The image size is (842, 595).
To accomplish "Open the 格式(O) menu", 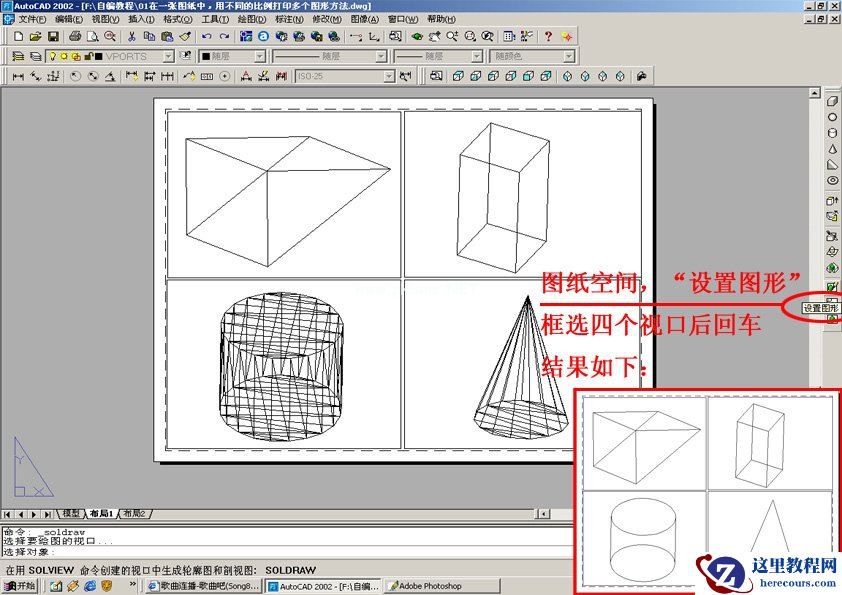I will coord(178,19).
